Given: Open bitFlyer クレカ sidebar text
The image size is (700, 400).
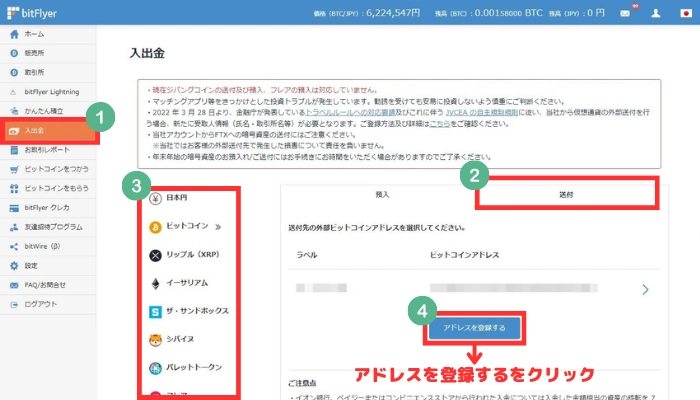Looking at the screenshot, I should pyautogui.click(x=47, y=208).
